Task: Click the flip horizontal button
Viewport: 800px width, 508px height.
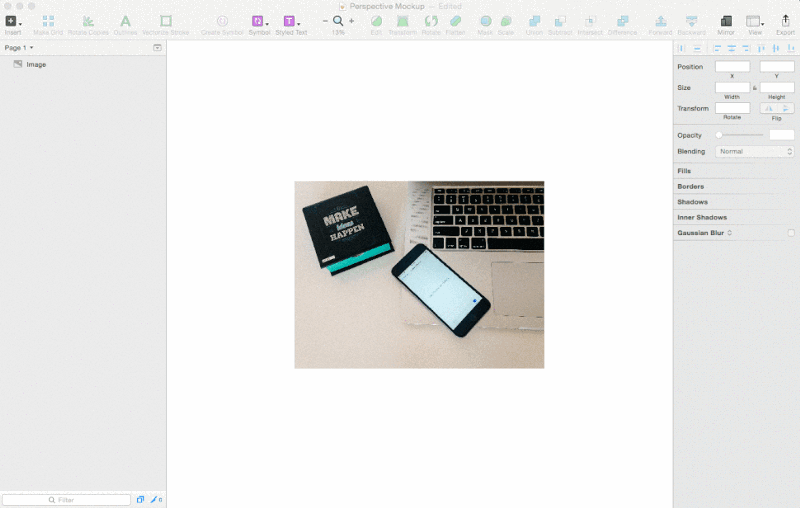Action: (x=769, y=108)
